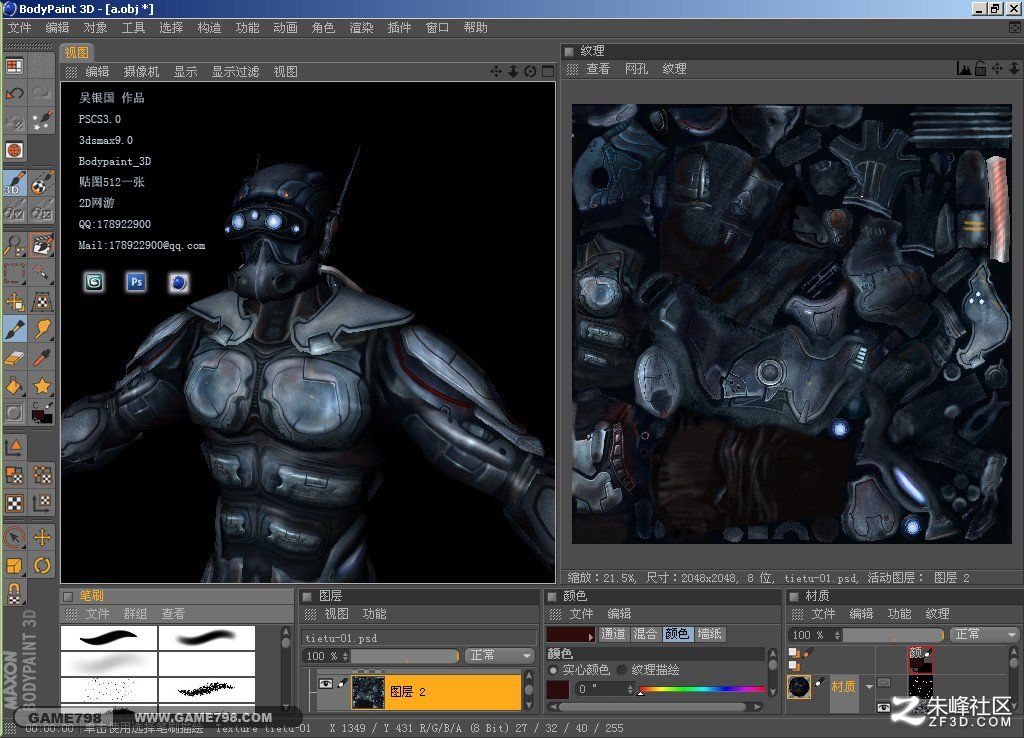This screenshot has width=1024, height=738.
Task: Select the magic wand tool
Action: tap(42, 272)
